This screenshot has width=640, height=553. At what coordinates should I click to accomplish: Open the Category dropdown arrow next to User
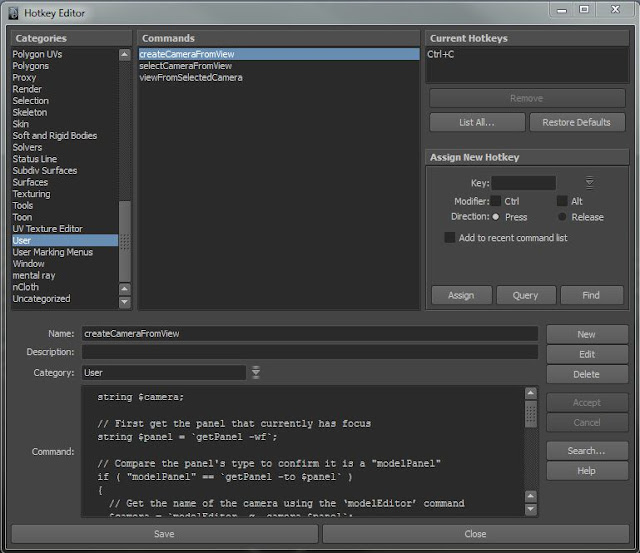pyautogui.click(x=256, y=372)
